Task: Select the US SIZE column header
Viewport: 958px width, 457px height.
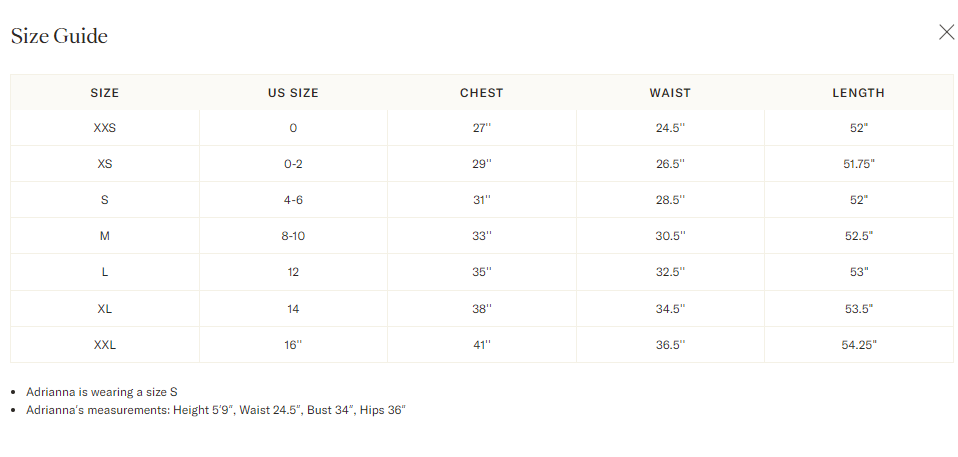Action: pyautogui.click(x=293, y=93)
